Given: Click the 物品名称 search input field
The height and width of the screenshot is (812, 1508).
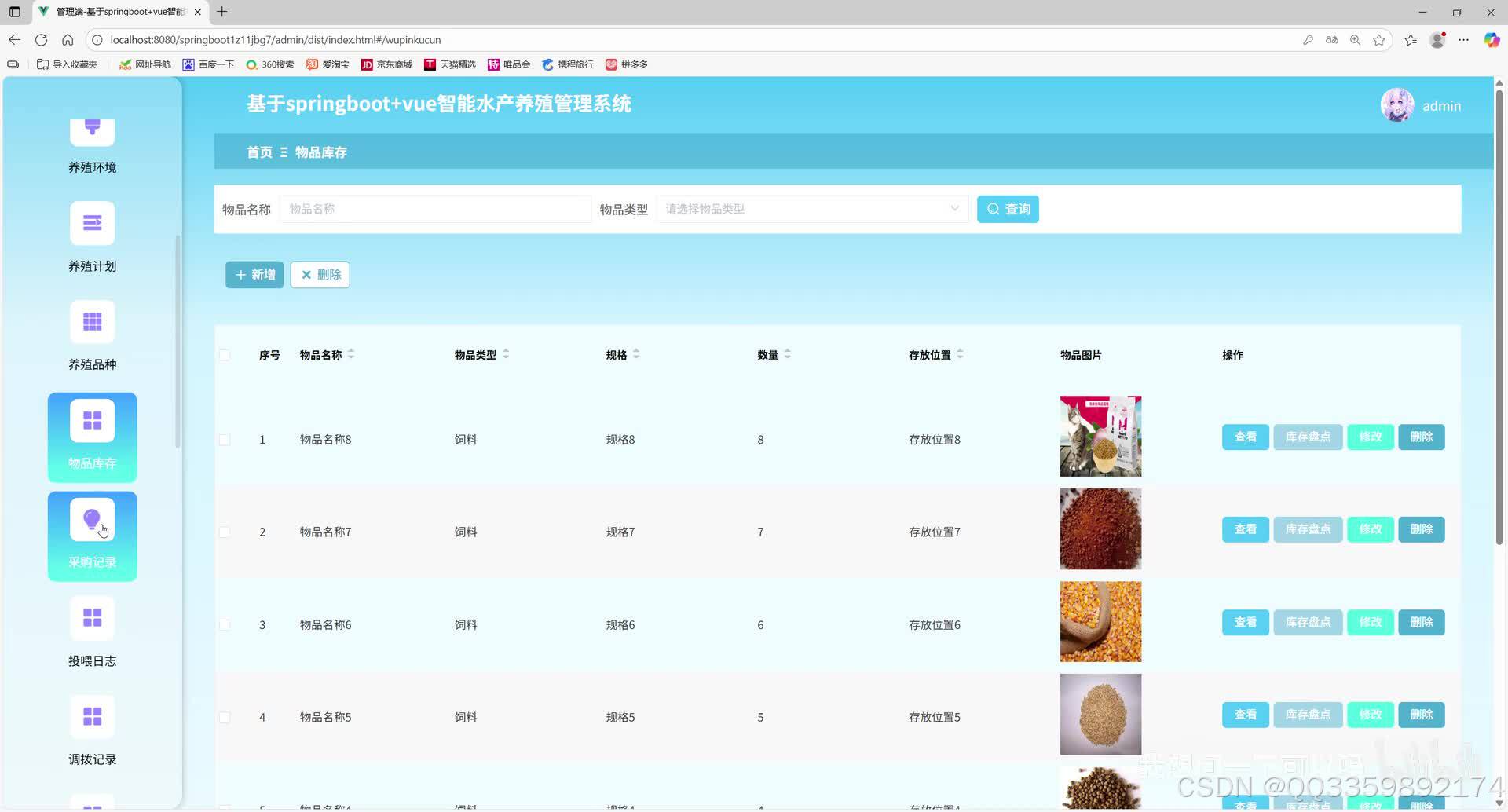Looking at the screenshot, I should tap(435, 209).
